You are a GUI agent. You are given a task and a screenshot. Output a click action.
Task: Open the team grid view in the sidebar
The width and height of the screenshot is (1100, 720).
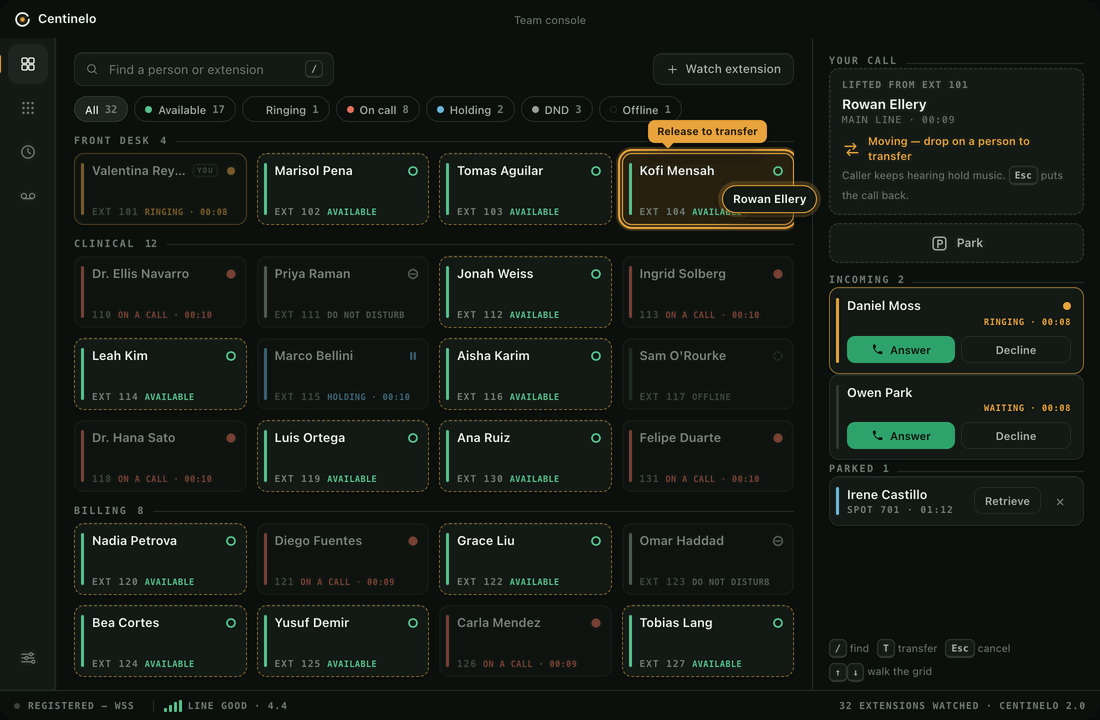(x=28, y=65)
